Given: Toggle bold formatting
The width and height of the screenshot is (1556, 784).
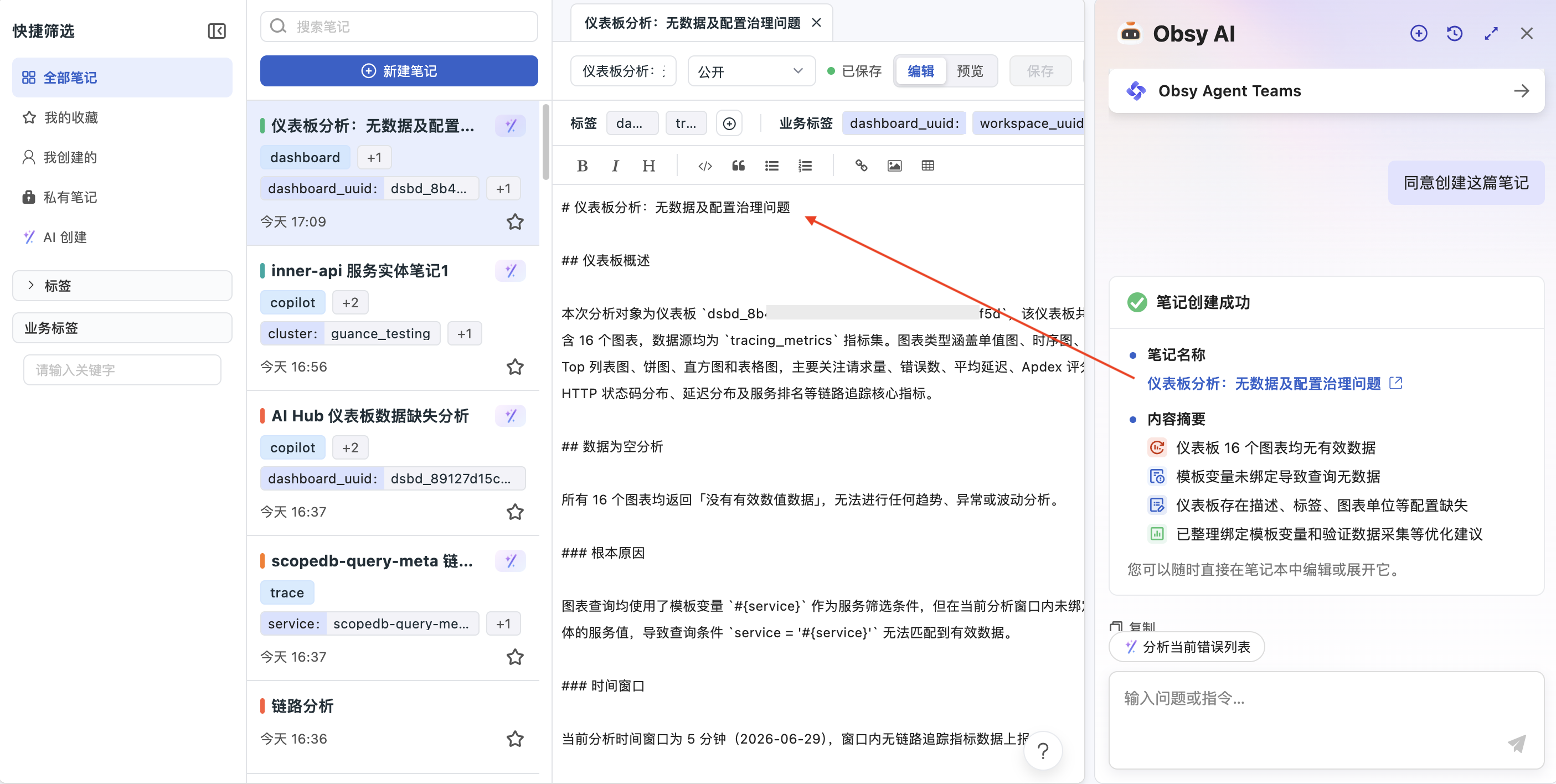Looking at the screenshot, I should [x=583, y=166].
